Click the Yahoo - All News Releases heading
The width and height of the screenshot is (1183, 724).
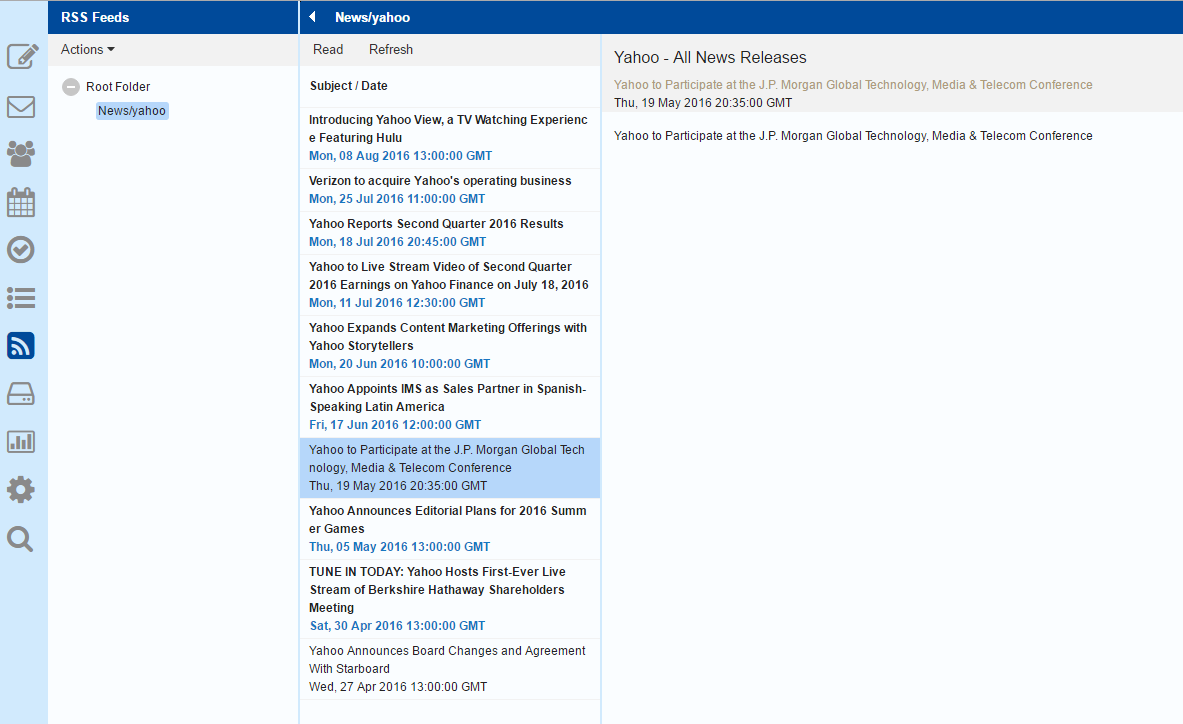[x=710, y=57]
